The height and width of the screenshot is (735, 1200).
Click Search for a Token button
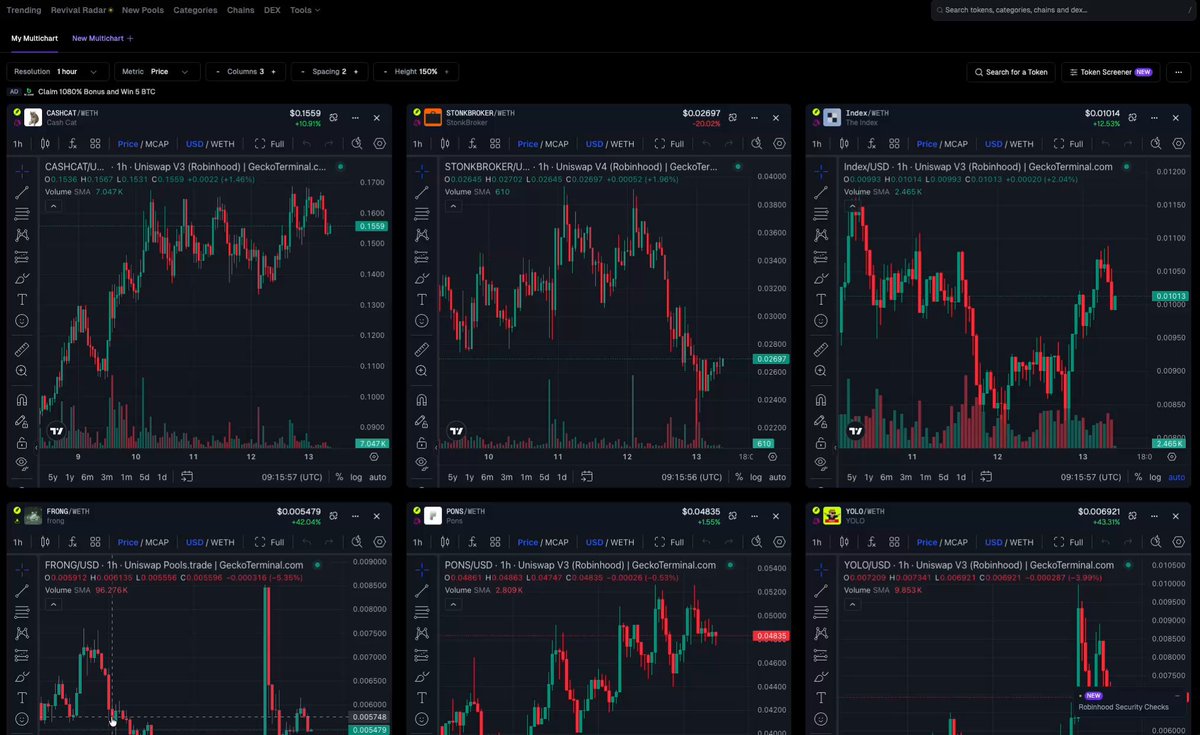(x=1010, y=72)
